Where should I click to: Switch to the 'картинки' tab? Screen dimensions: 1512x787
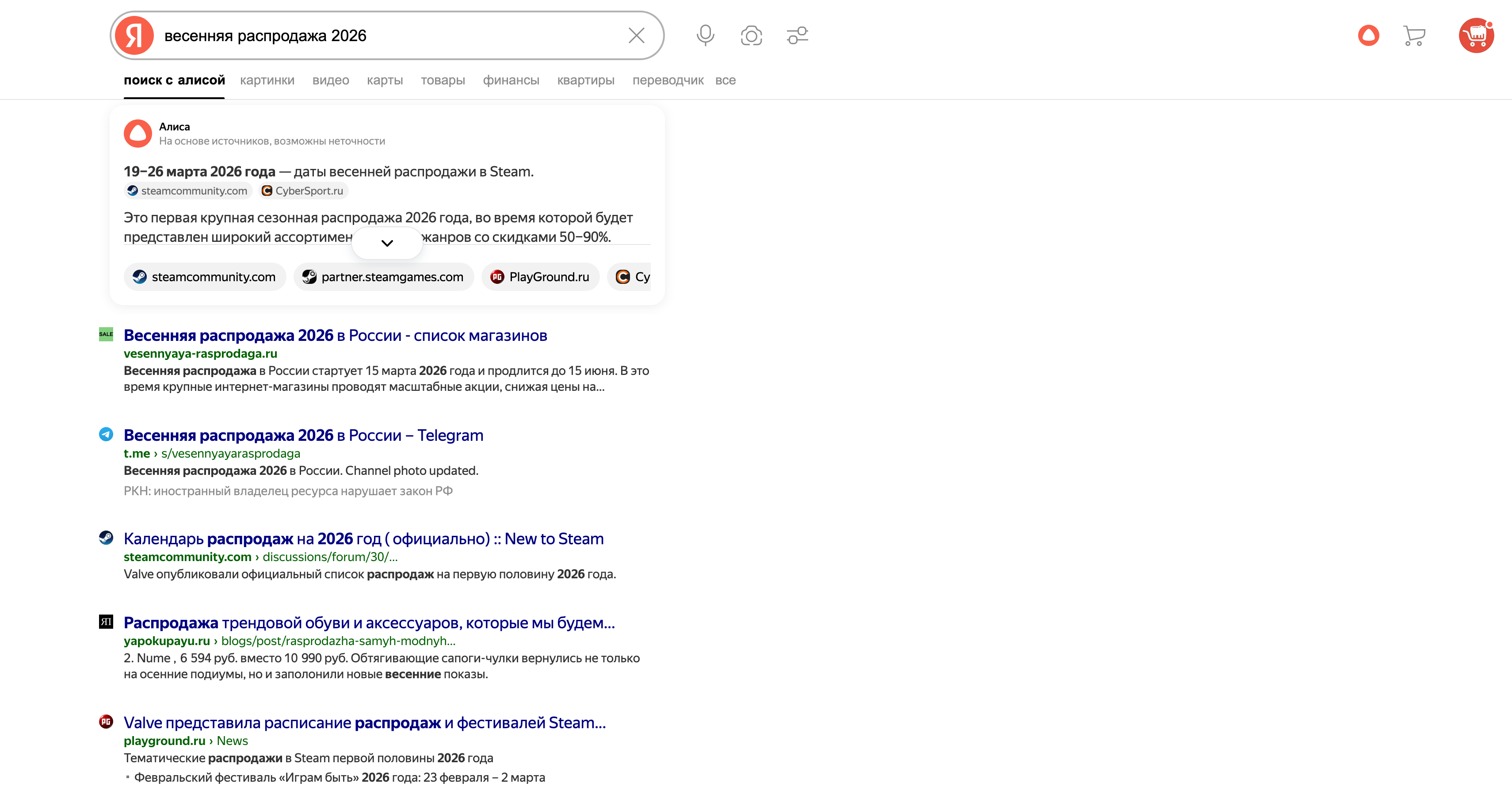pyautogui.click(x=267, y=80)
